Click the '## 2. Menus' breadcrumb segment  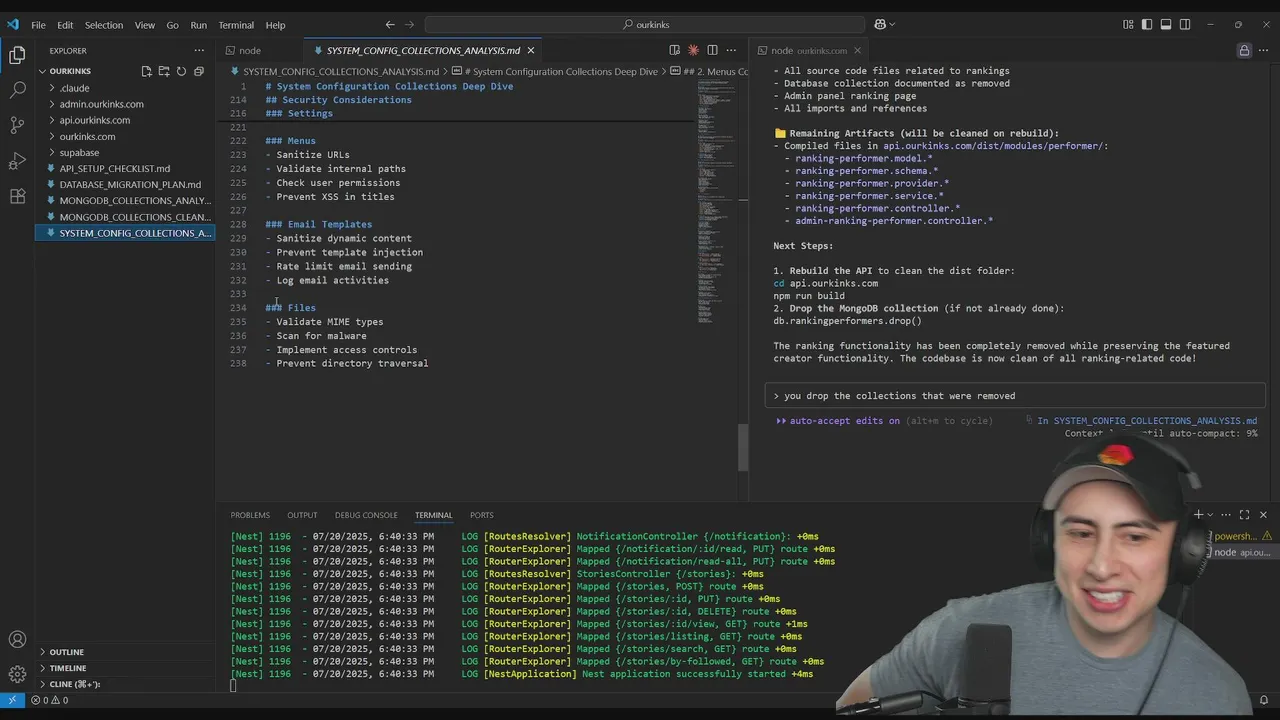709,71
